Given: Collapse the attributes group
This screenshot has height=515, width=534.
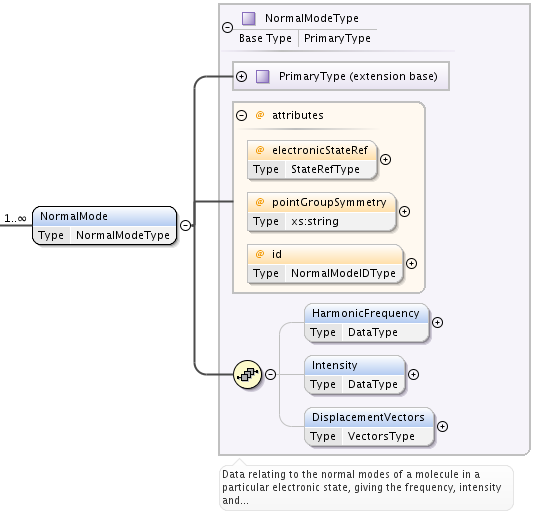Looking at the screenshot, I should click(241, 115).
